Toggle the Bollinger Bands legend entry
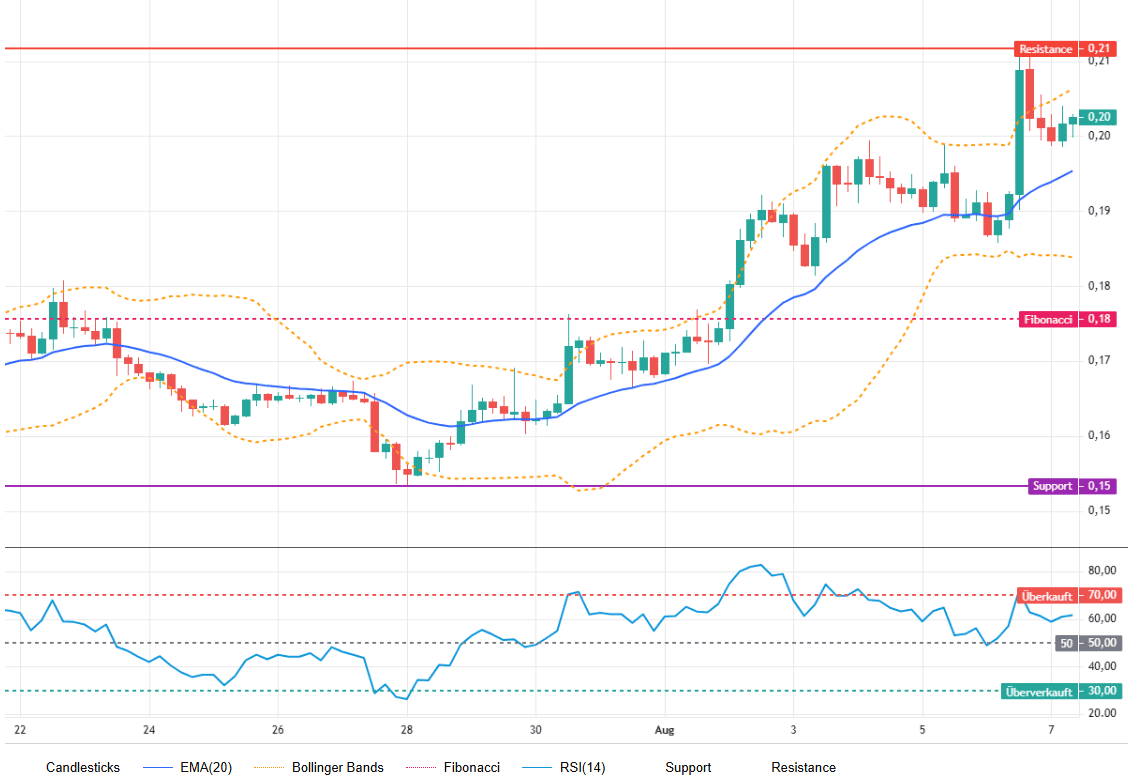This screenshot has width=1132, height=778. pos(338,767)
